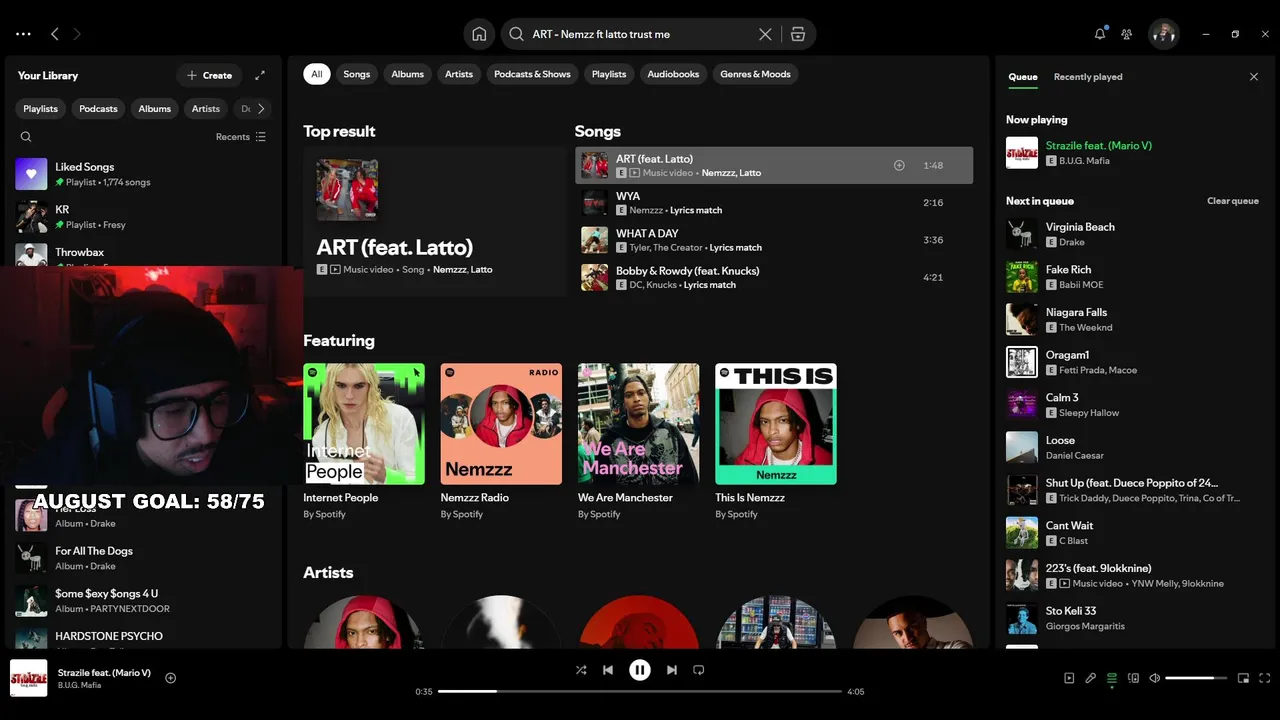Go to the previous track

608,670
